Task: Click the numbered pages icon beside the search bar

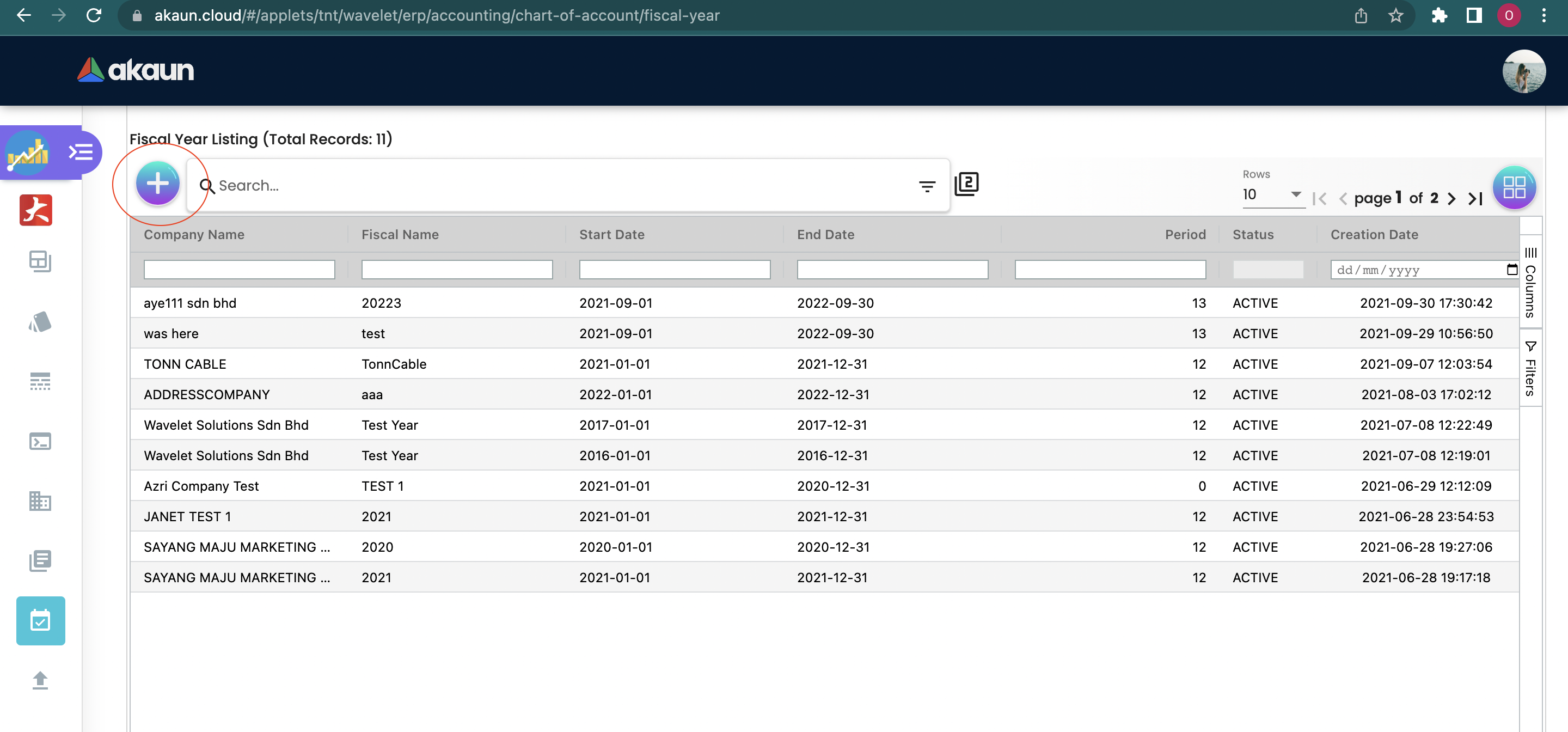Action: [x=966, y=184]
